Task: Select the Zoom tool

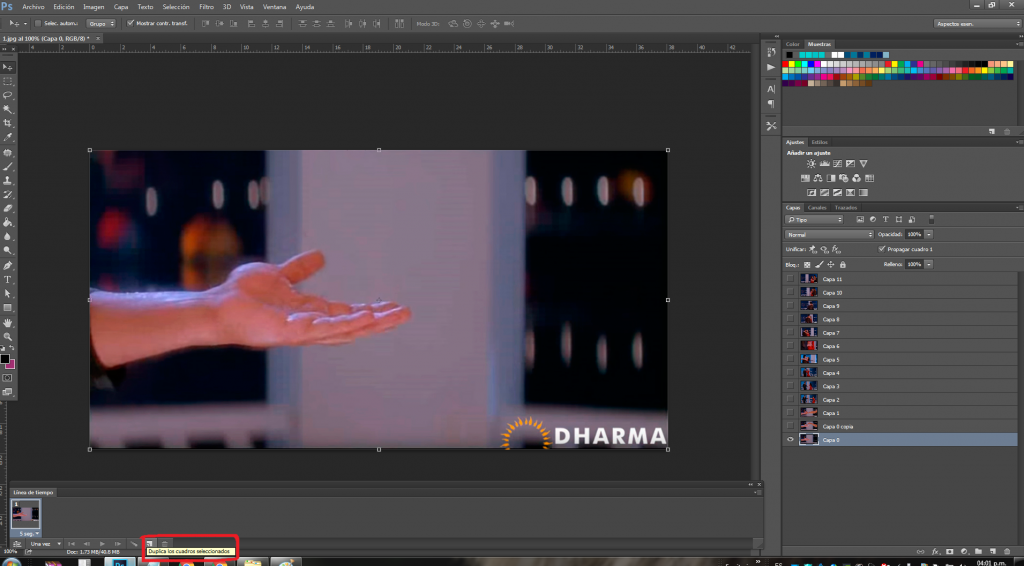Action: pyautogui.click(x=8, y=337)
